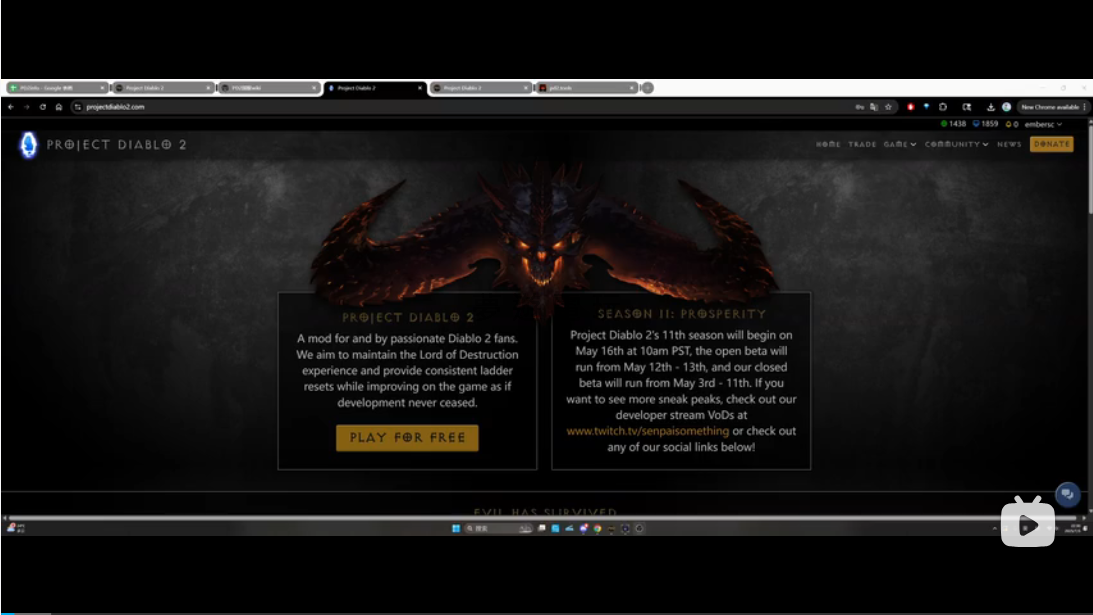Click the SEASON 11: PROSPERITY heading
Viewport: 1093px width, 615px height.
tap(681, 314)
